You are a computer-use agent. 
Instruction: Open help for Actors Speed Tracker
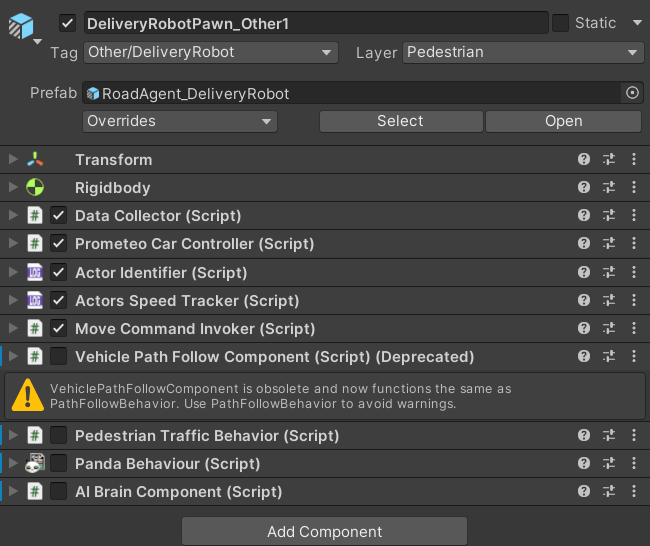point(584,300)
